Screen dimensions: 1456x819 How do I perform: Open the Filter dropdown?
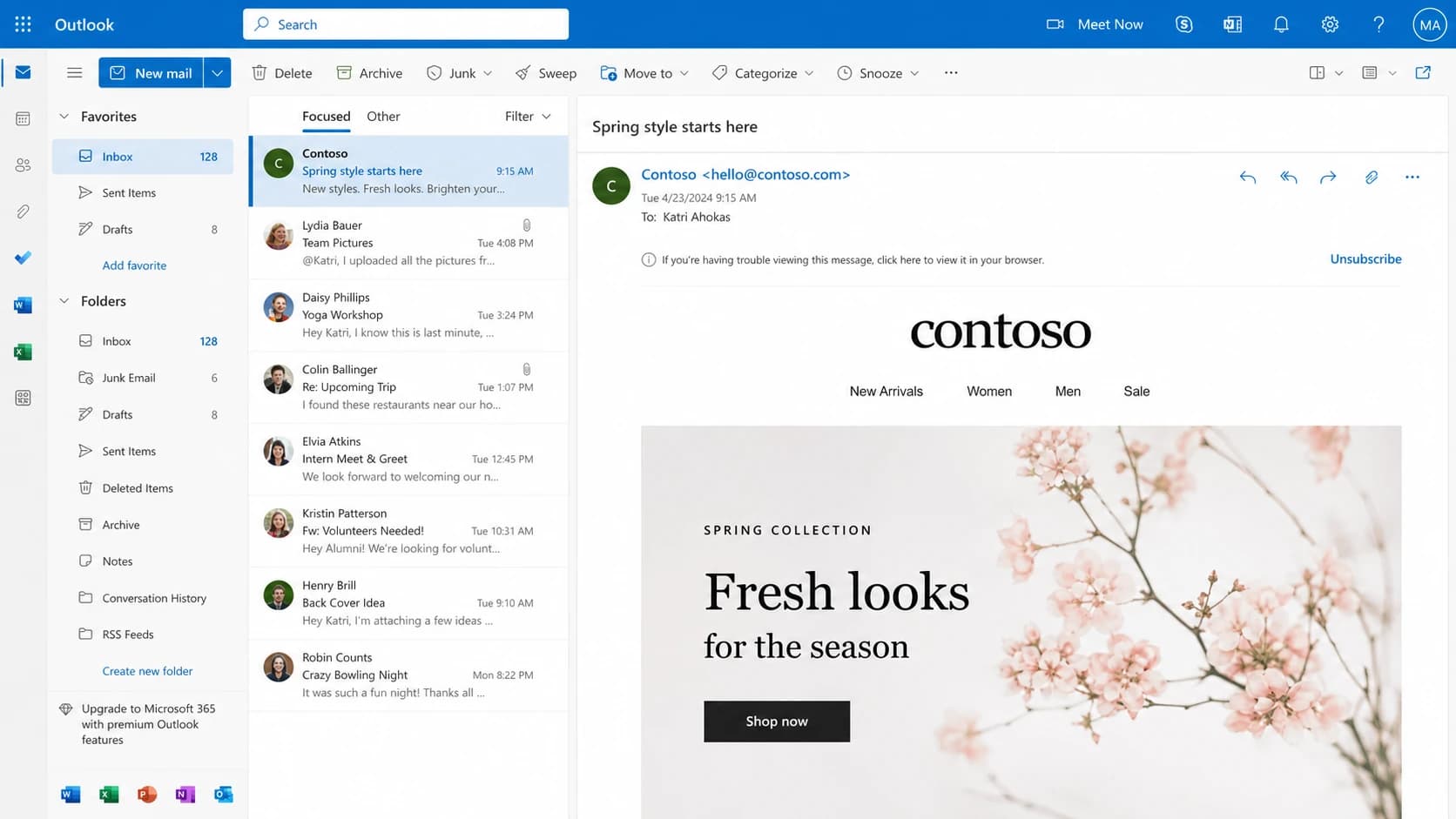coord(528,117)
